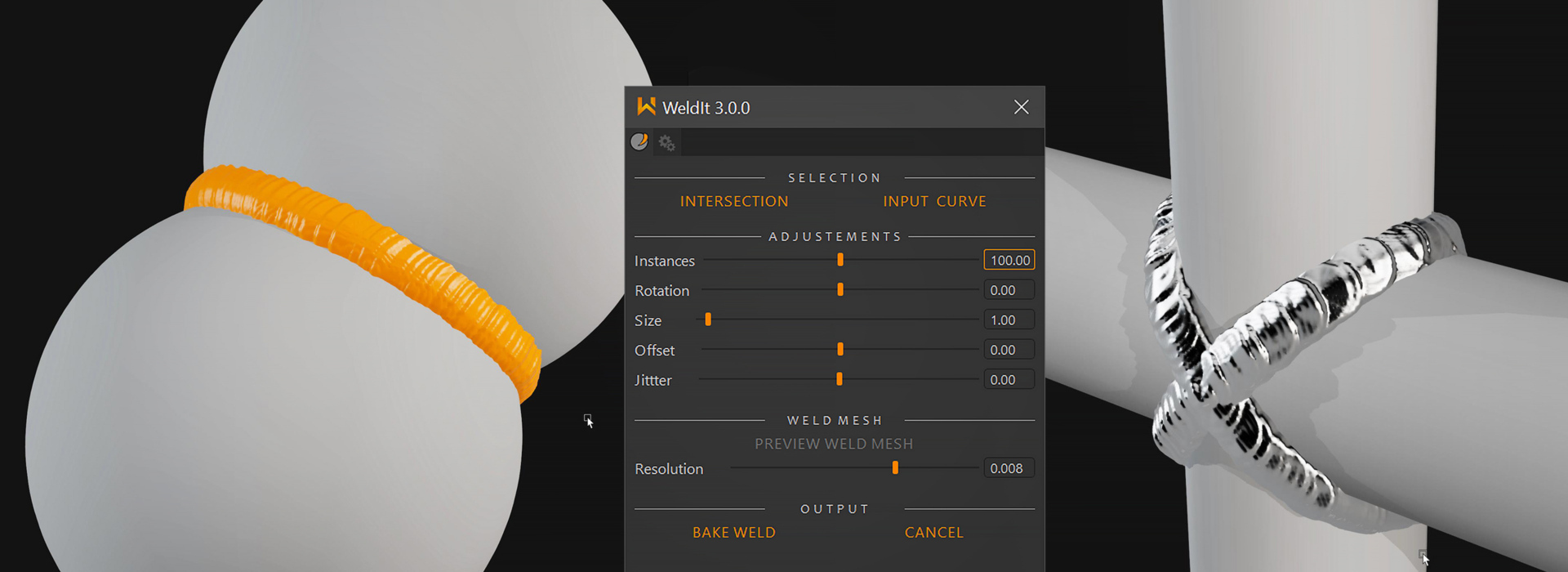
Task: Click the Offset label
Action: click(x=655, y=351)
